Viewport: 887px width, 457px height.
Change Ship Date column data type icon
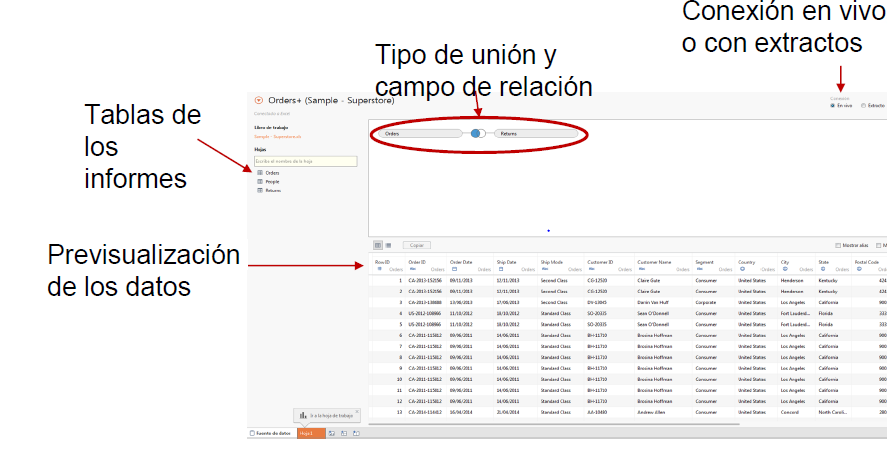501,269
